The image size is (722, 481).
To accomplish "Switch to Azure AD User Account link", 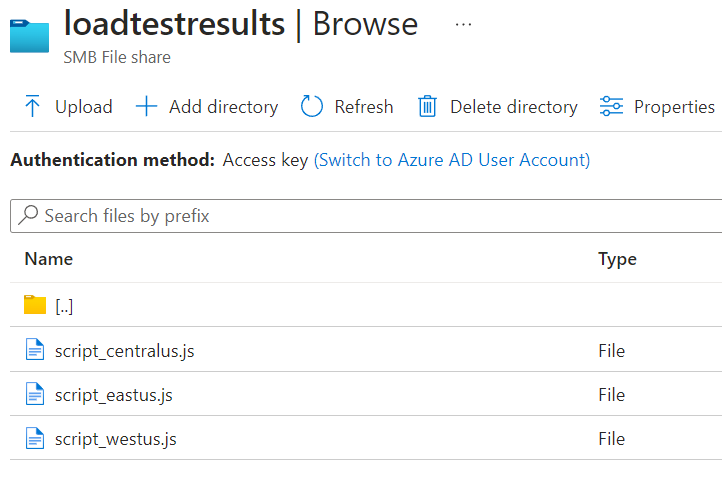I will tap(452, 160).
